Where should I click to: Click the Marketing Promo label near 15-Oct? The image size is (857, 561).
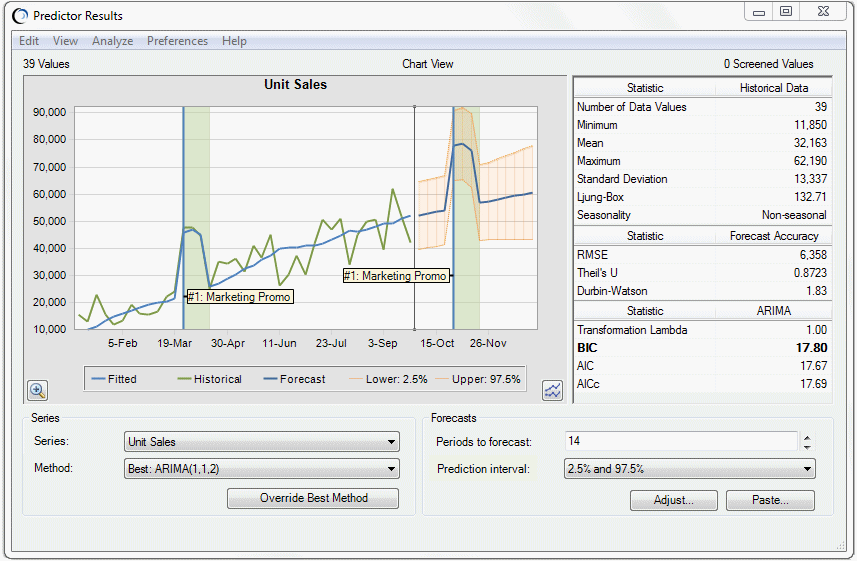396,276
